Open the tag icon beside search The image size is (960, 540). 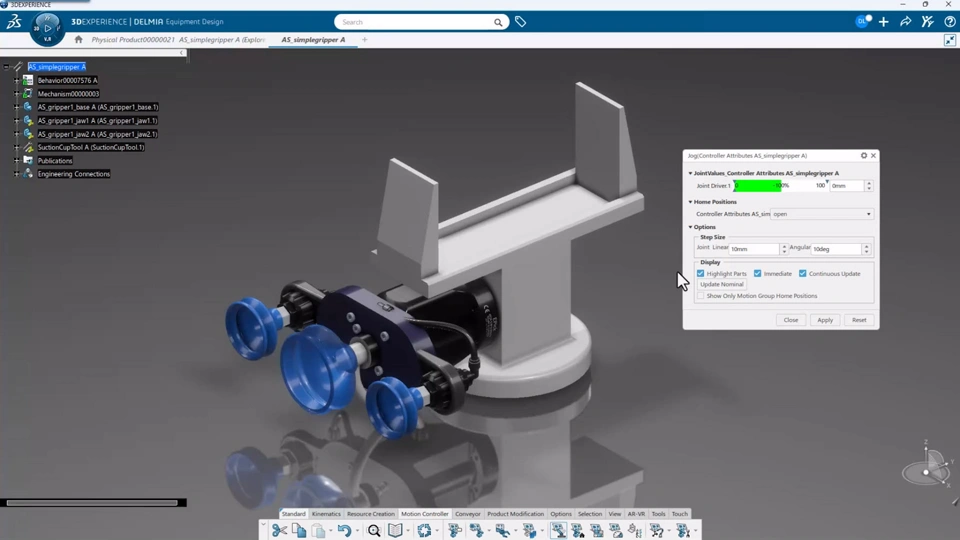point(520,22)
